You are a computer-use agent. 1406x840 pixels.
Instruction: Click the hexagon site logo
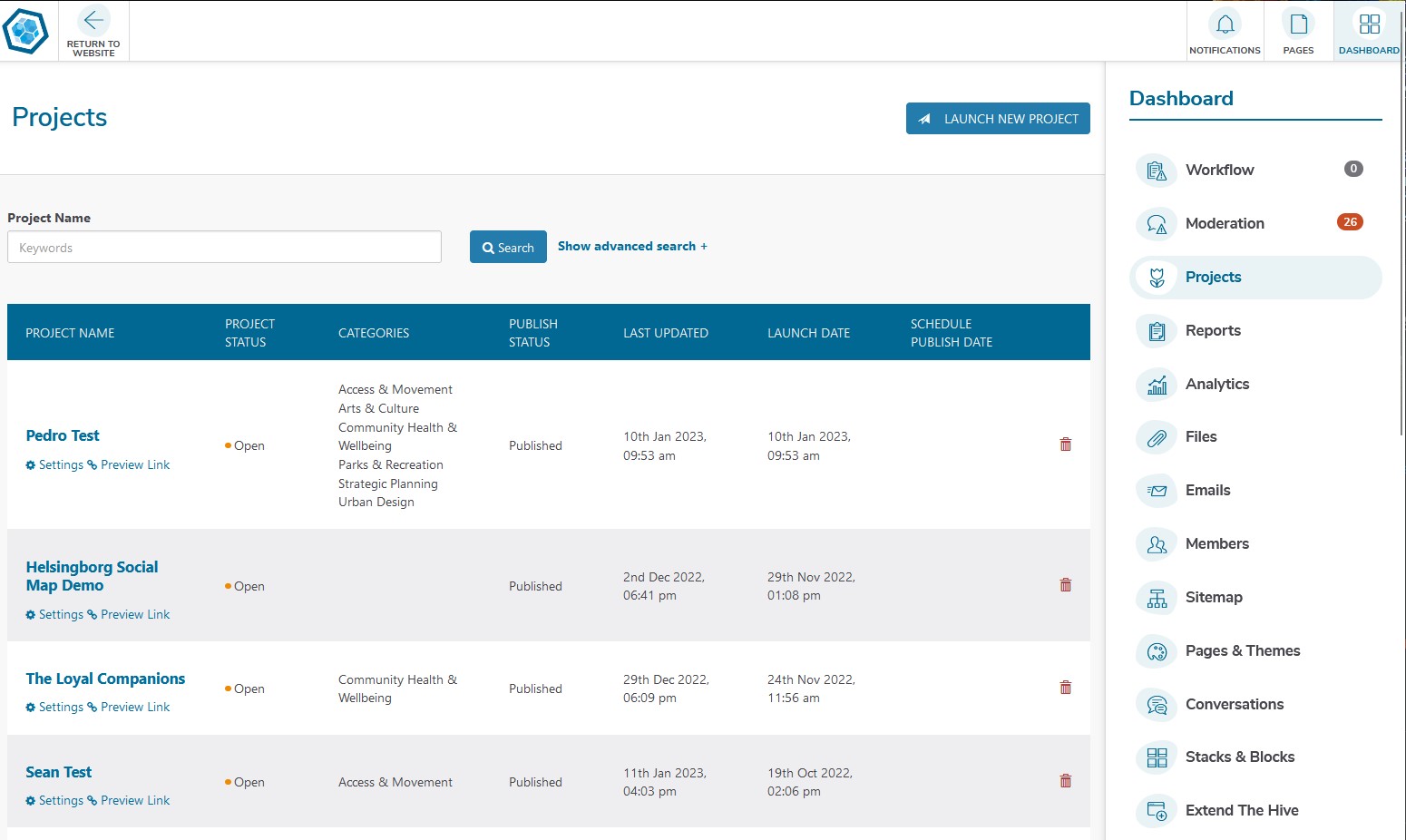pyautogui.click(x=25, y=31)
